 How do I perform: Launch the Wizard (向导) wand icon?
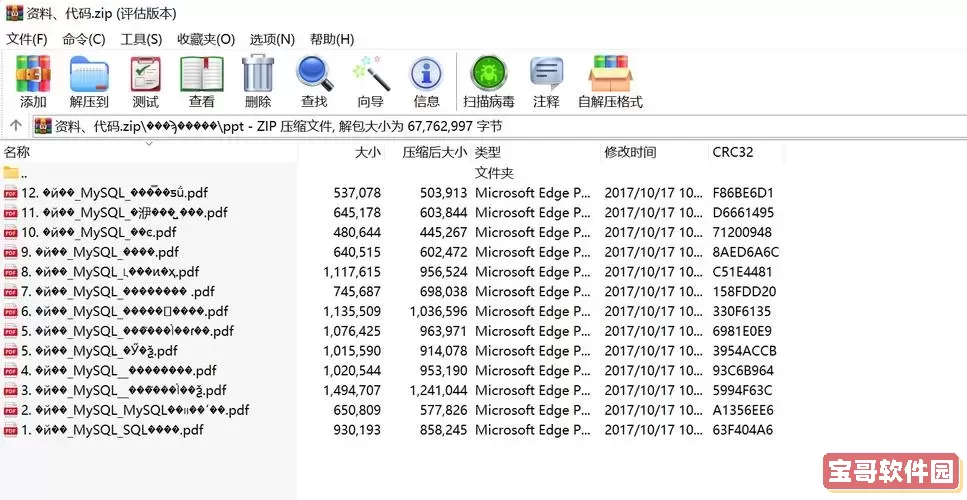click(371, 81)
